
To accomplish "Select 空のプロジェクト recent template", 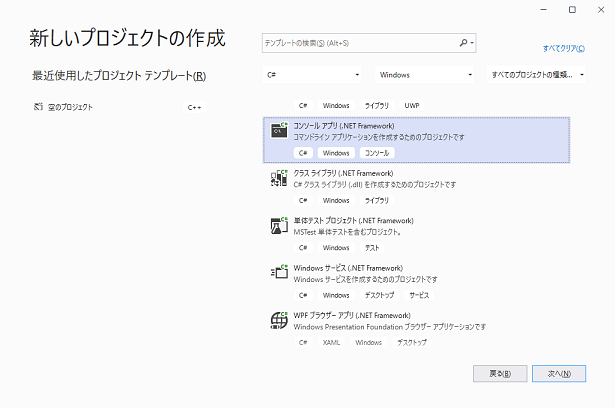I will pyautogui.click(x=70, y=107).
